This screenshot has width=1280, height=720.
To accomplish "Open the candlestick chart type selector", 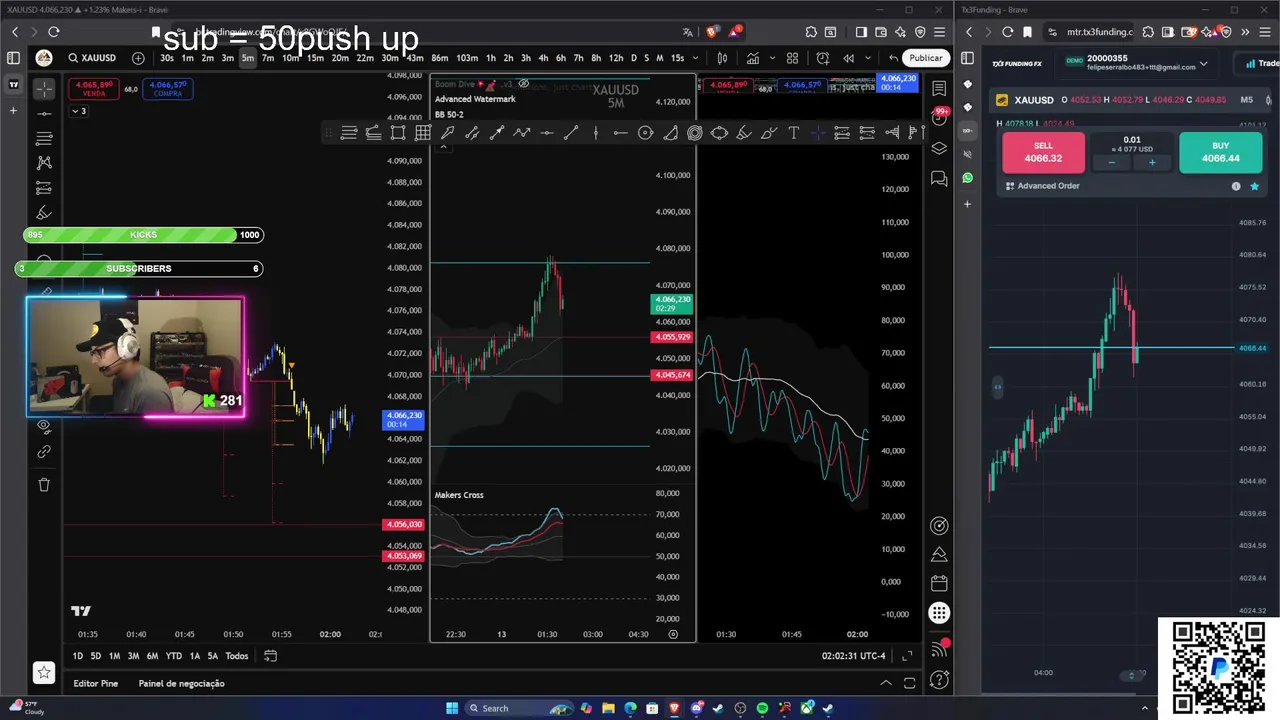I will pyautogui.click(x=720, y=58).
